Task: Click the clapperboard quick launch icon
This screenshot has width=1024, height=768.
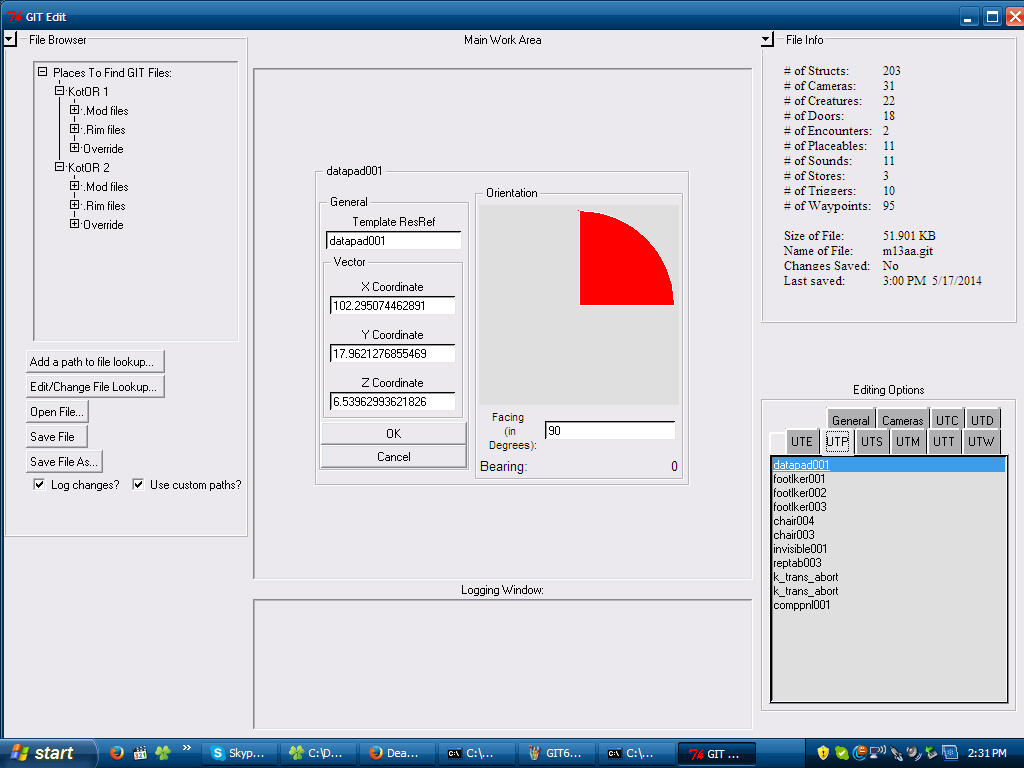Action: (x=140, y=753)
